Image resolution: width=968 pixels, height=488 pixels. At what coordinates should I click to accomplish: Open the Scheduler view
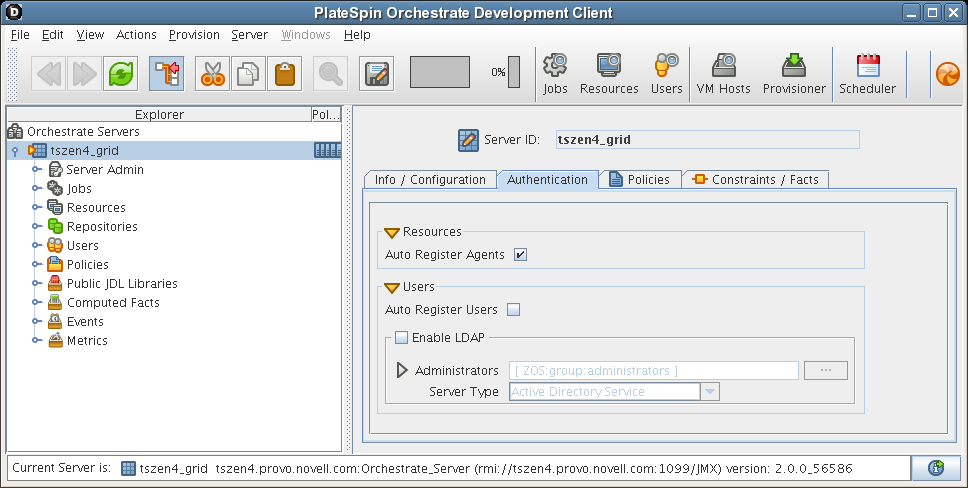[x=867, y=74]
